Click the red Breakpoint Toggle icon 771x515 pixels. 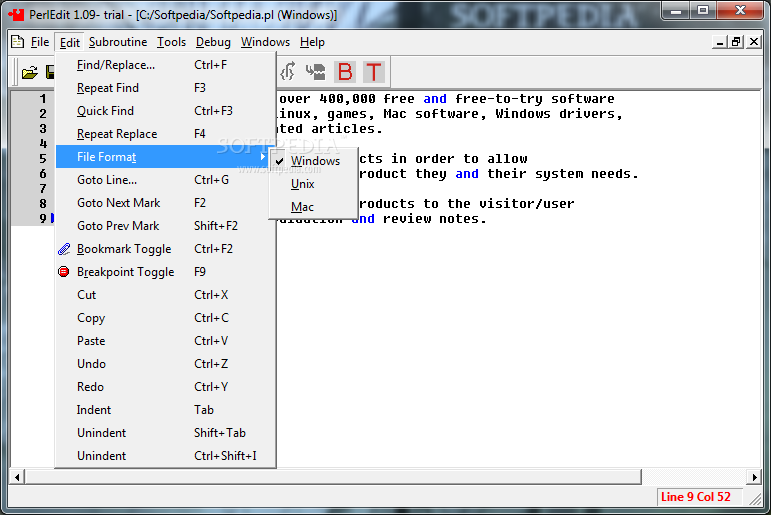tap(64, 272)
